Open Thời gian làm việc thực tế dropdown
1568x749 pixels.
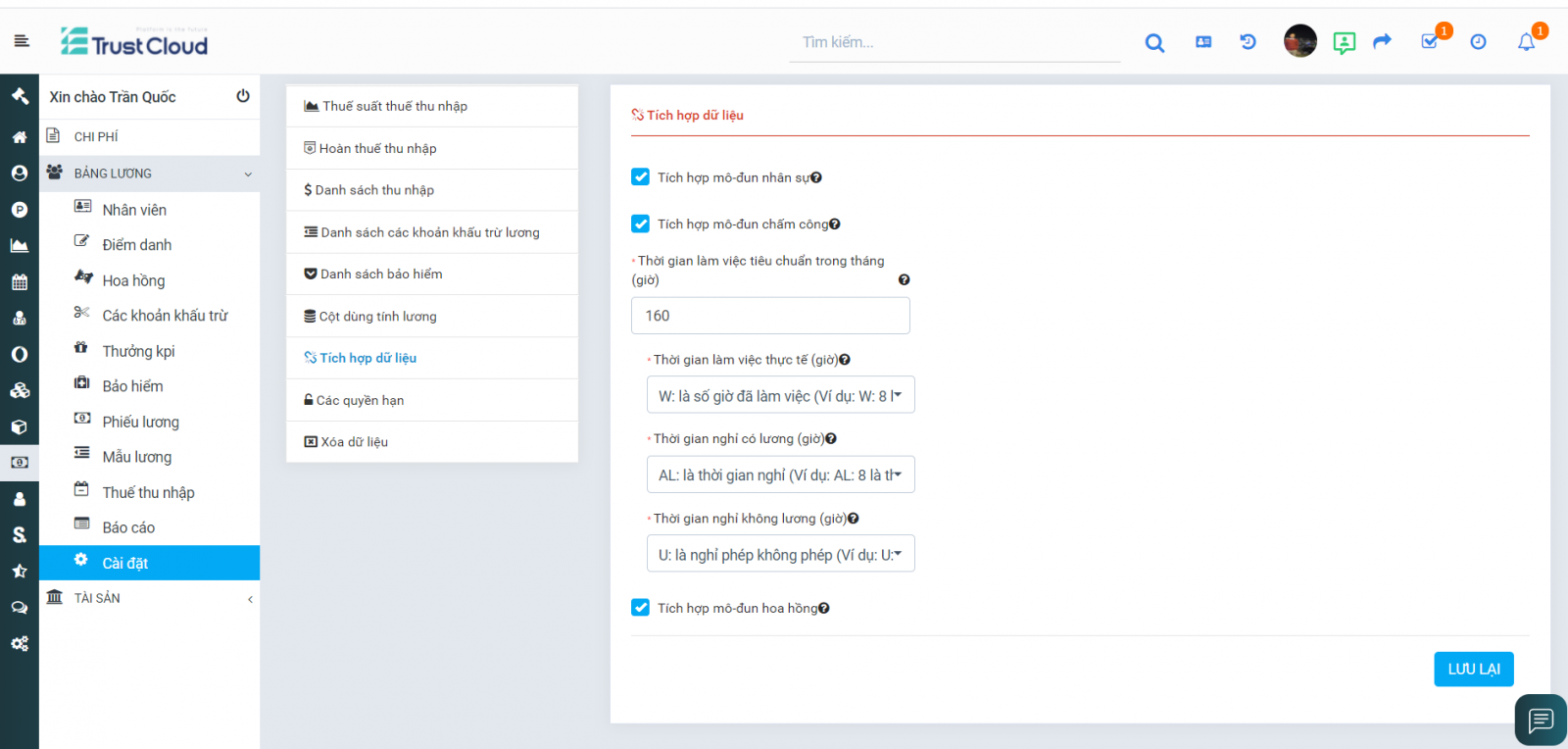pos(780,395)
